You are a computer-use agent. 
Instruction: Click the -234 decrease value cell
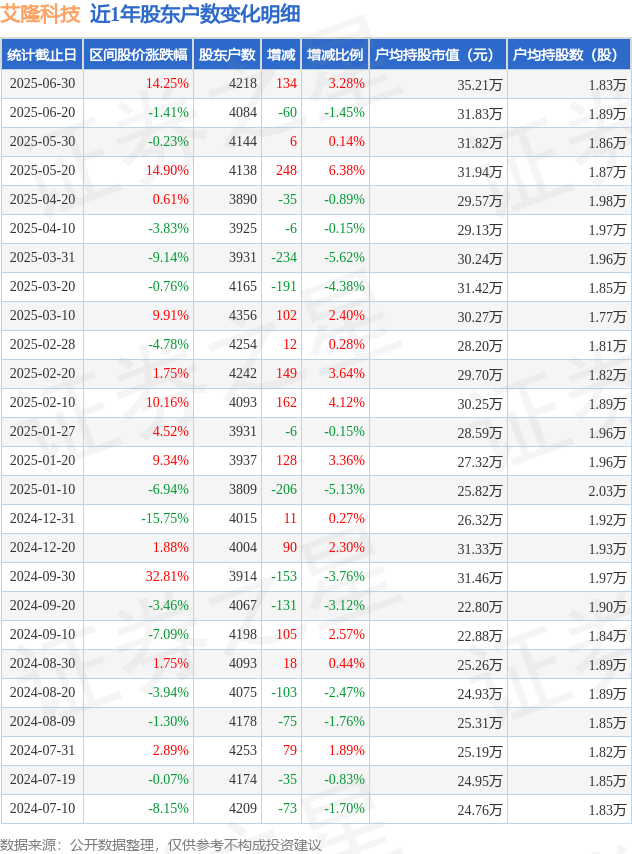coord(284,257)
